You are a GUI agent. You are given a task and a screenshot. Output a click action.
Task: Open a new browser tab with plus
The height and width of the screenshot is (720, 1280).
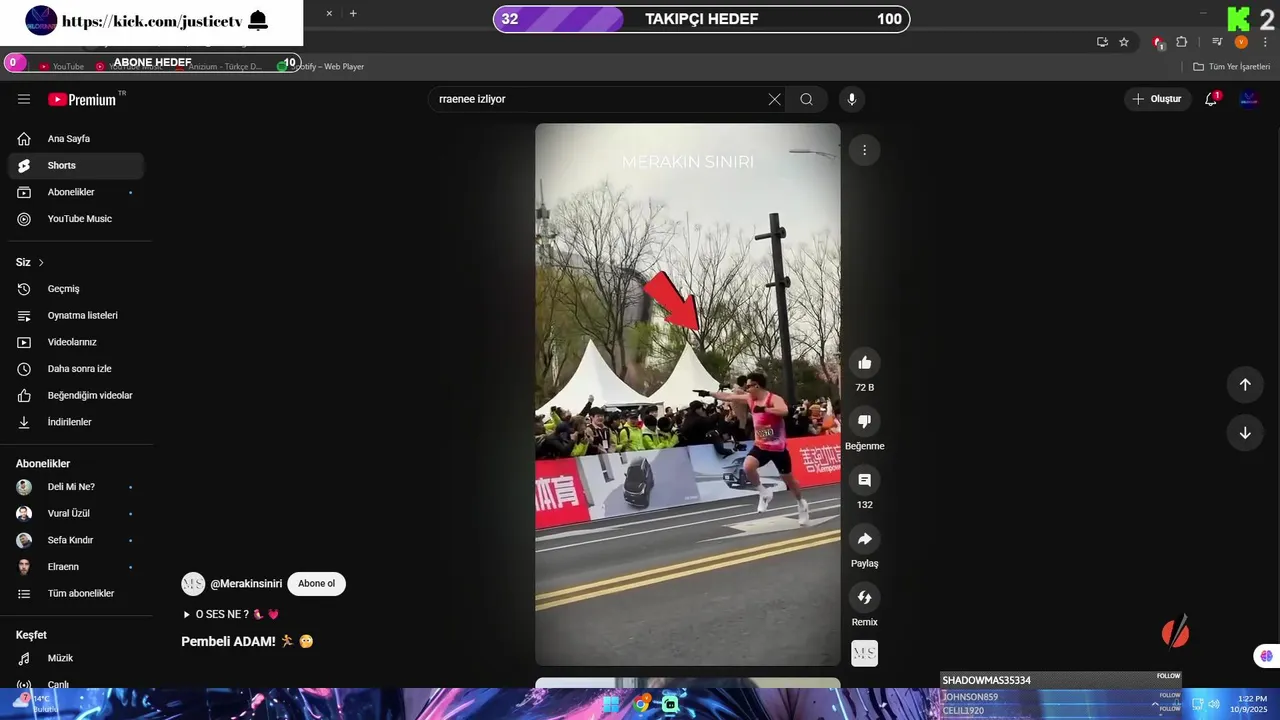[x=353, y=13]
